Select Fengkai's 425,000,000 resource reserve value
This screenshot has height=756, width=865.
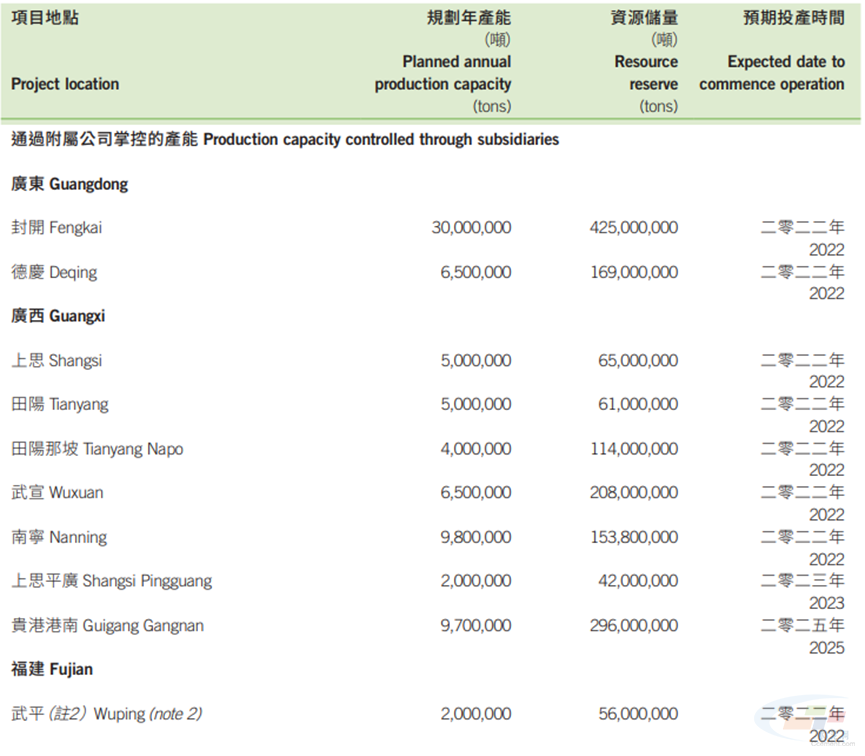634,227
